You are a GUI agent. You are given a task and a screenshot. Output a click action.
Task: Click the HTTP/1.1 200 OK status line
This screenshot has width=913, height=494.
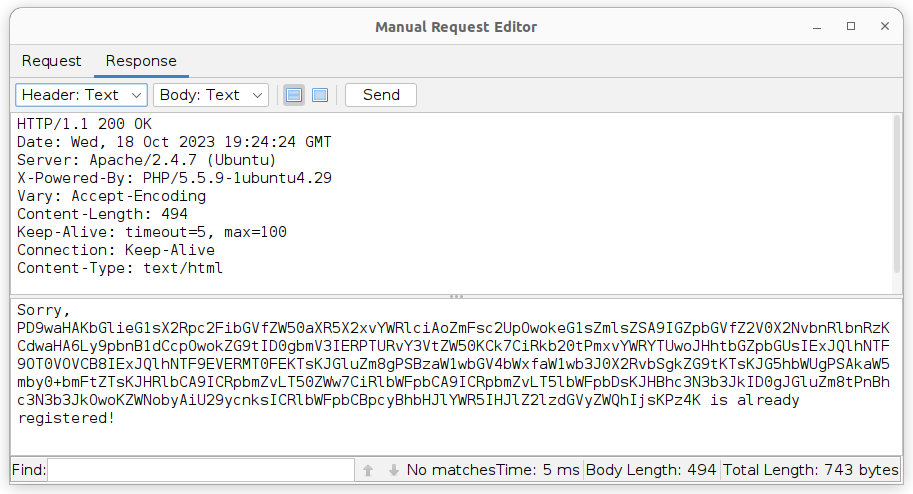tap(85, 125)
